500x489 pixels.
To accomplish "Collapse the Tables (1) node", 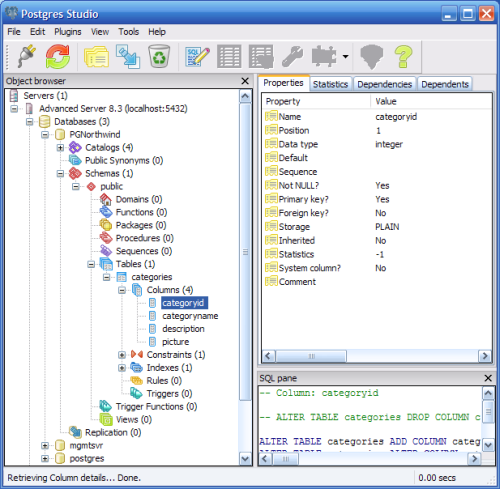I will click(x=91, y=264).
